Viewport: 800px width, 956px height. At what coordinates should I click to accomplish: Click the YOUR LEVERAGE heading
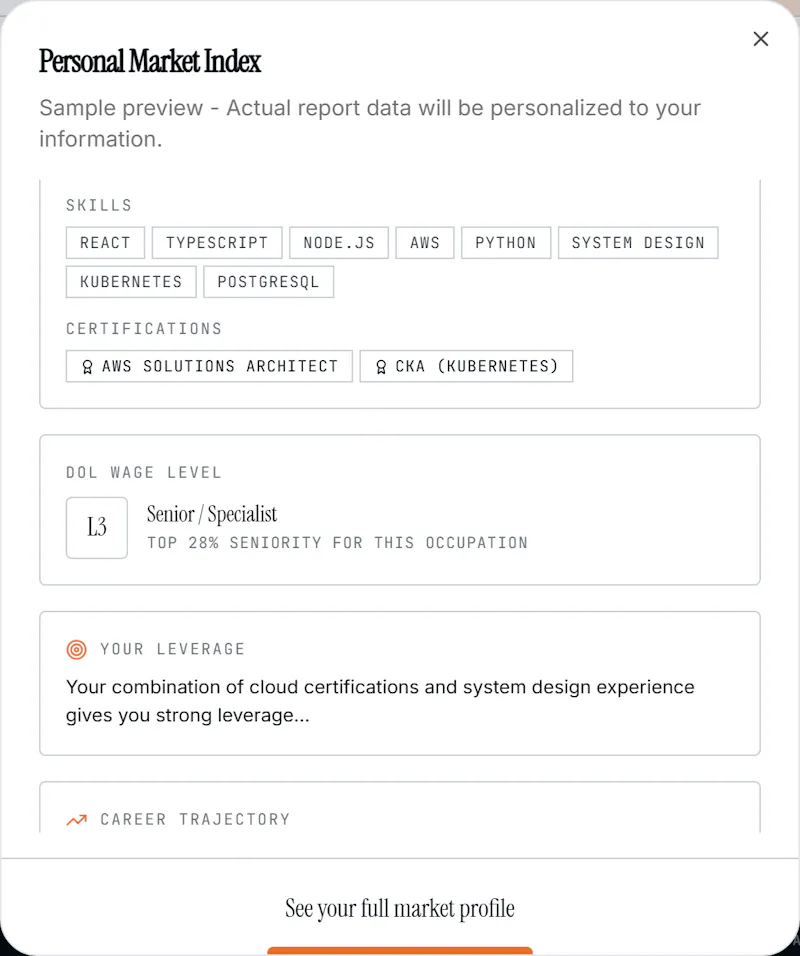coord(173,649)
